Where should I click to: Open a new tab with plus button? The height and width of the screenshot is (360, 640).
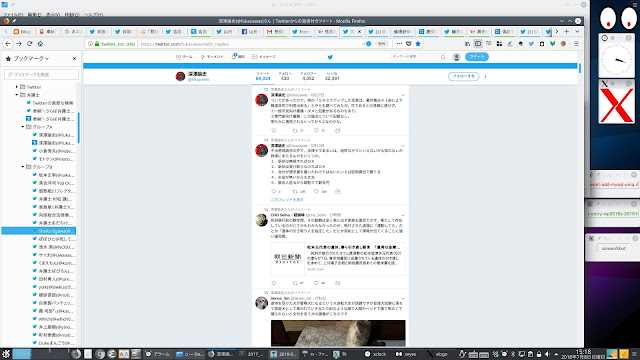tap(567, 31)
